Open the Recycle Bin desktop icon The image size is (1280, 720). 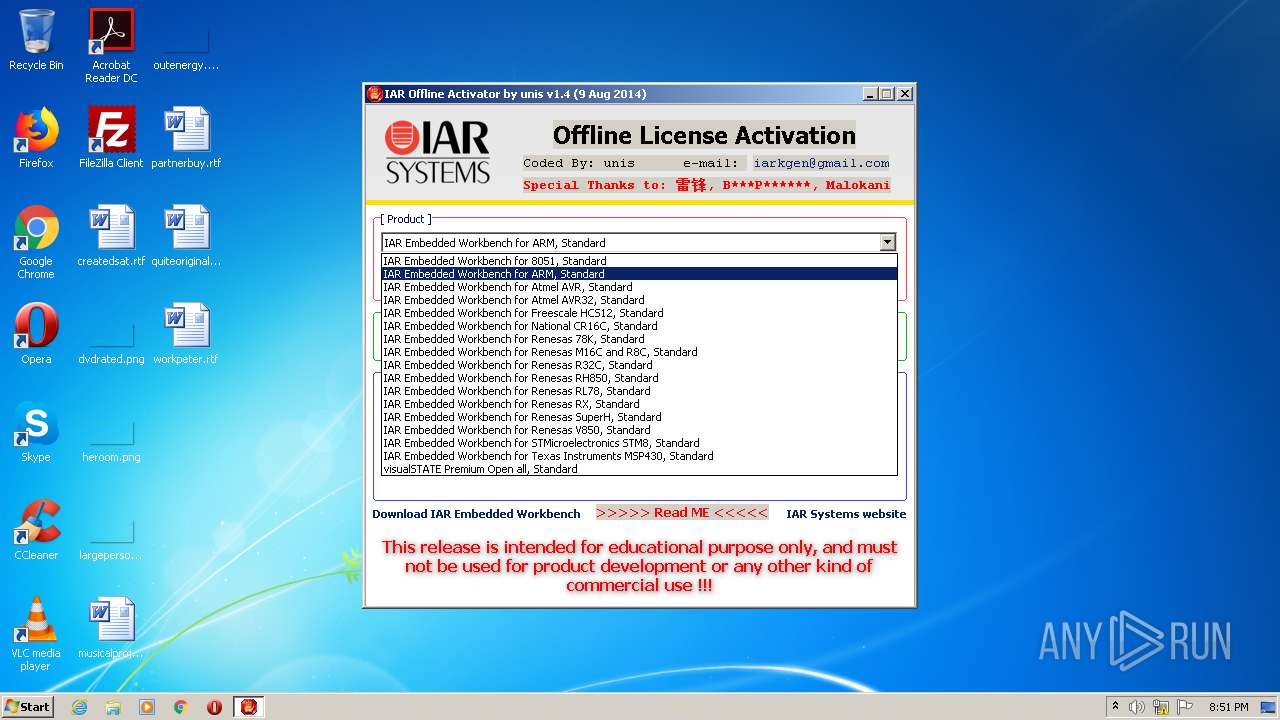pyautogui.click(x=36, y=40)
